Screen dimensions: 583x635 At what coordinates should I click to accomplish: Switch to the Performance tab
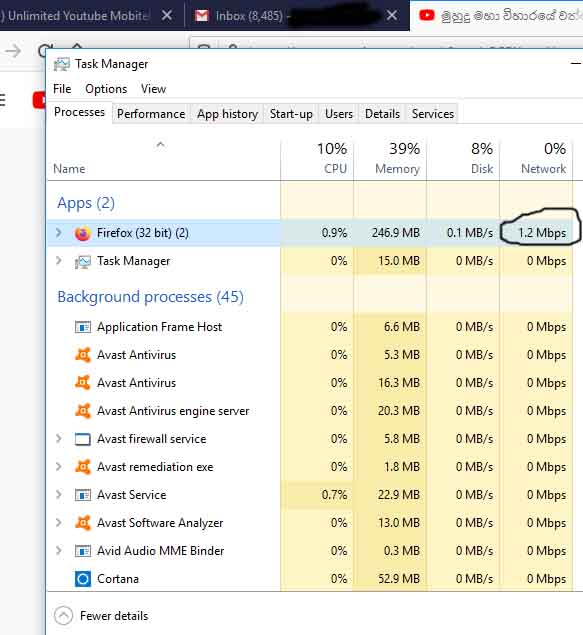pyautogui.click(x=151, y=114)
